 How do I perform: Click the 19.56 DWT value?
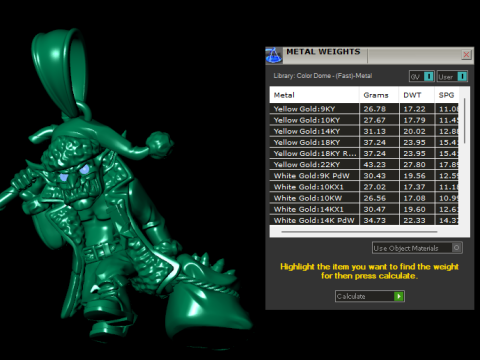(414, 176)
